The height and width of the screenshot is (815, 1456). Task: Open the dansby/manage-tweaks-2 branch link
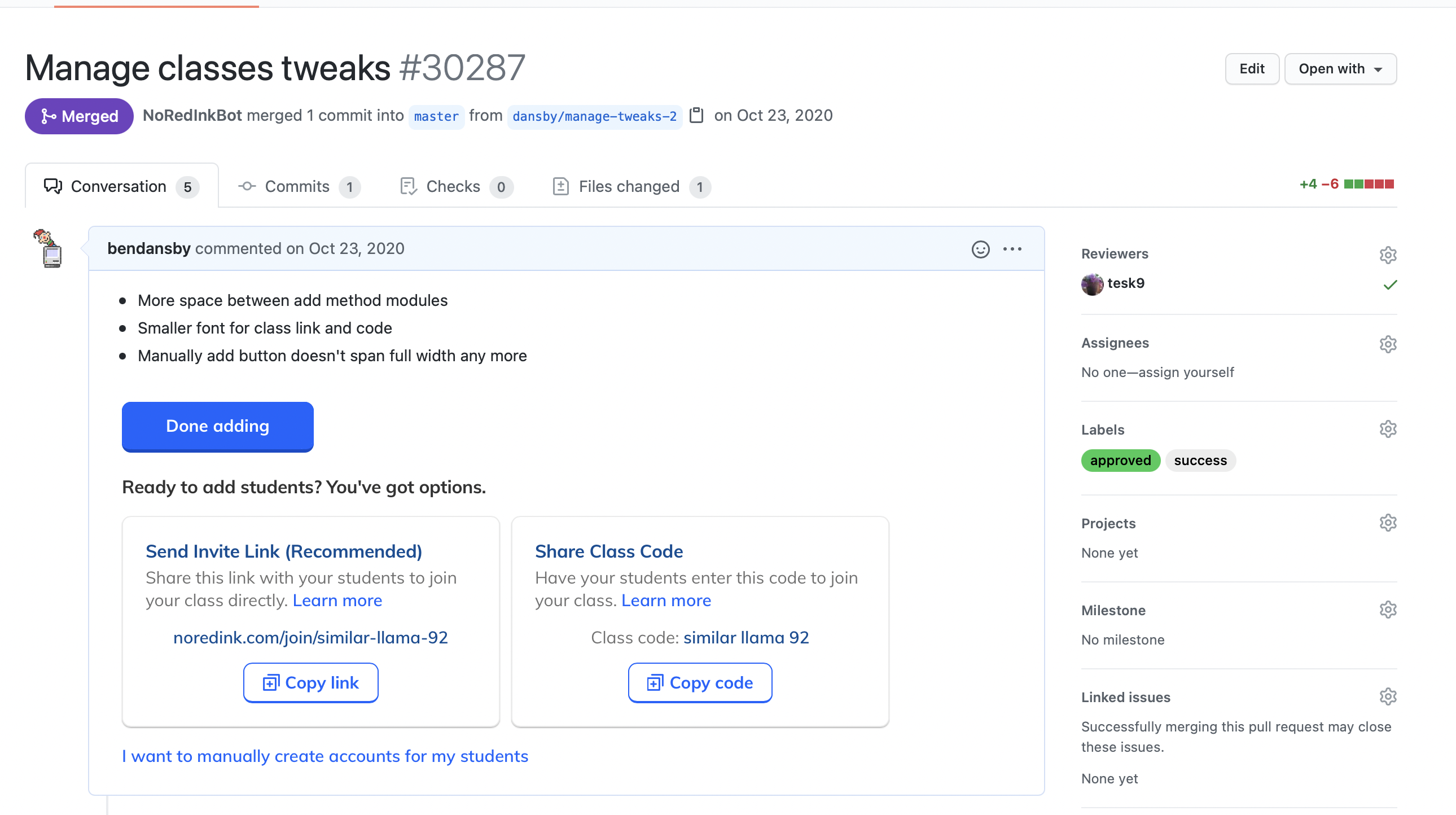594,116
